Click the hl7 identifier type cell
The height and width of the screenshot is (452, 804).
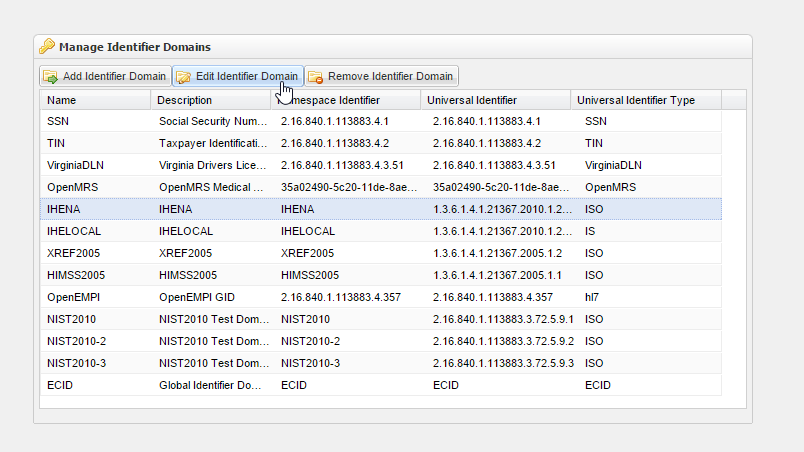pyautogui.click(x=592, y=298)
